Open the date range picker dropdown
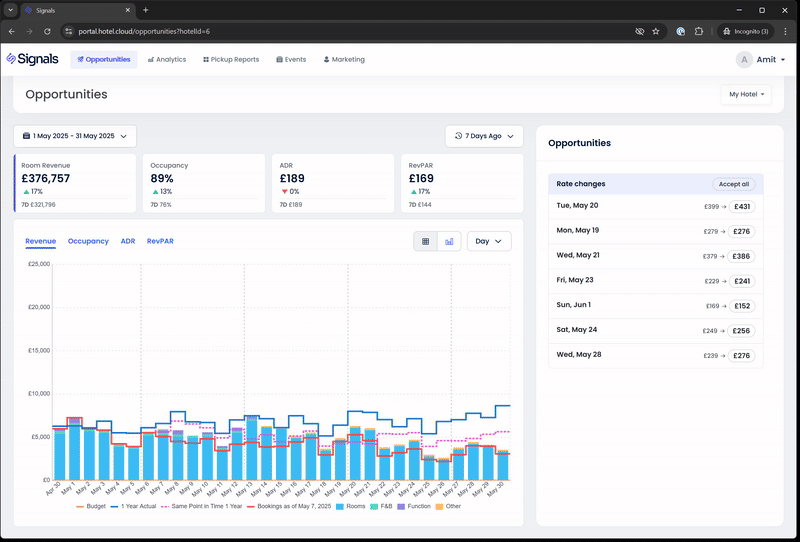Screen dimensions: 800x542 pos(75,136)
